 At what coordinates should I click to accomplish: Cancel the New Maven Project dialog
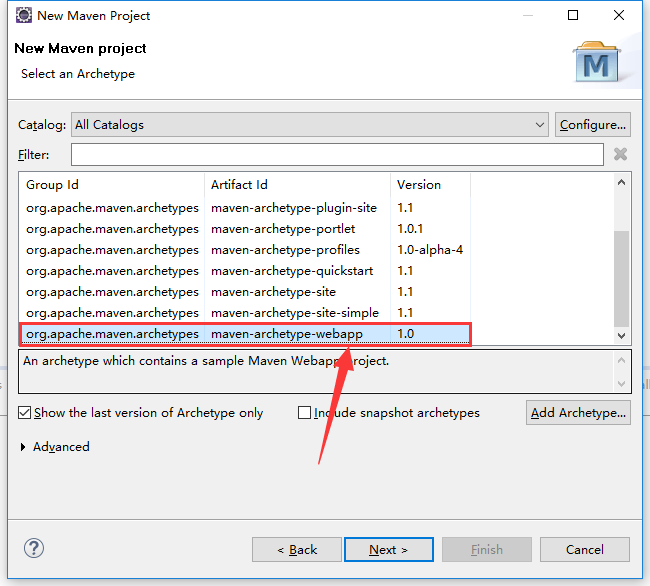pyautogui.click(x=585, y=550)
